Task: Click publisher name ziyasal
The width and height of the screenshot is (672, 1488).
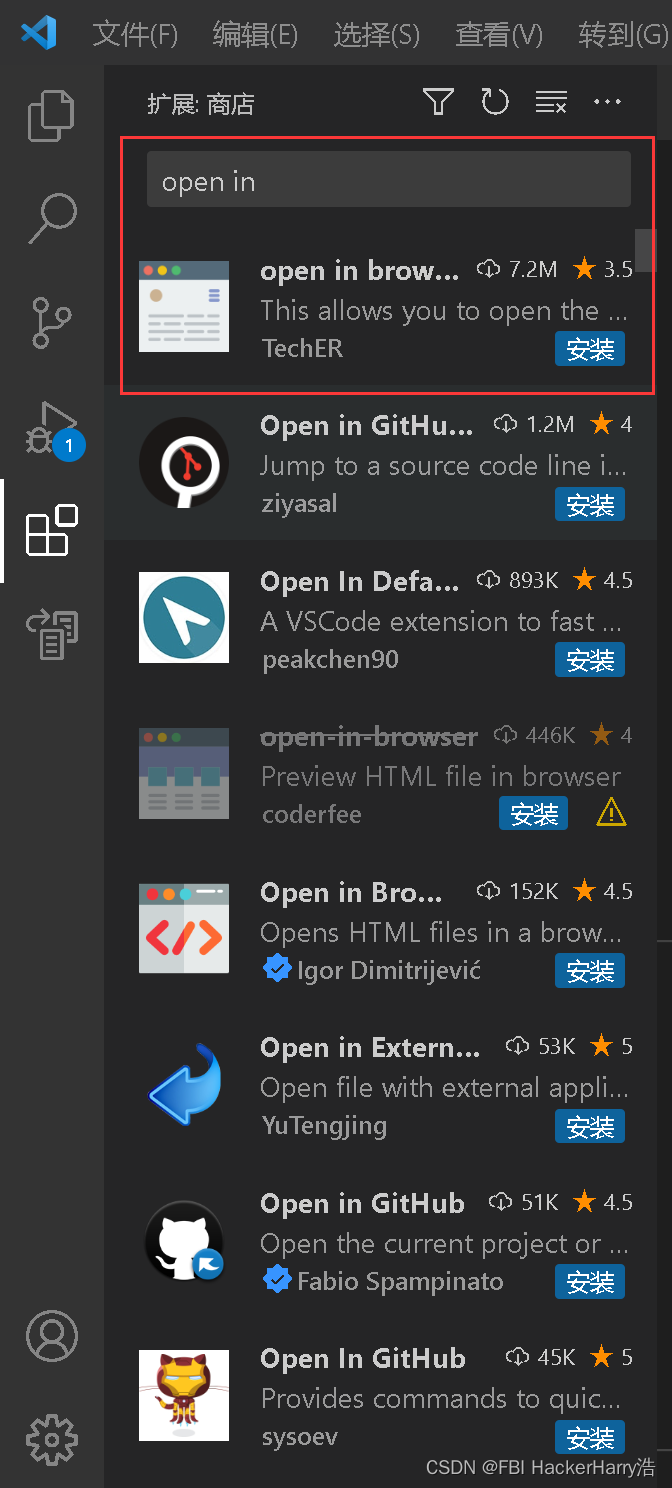Action: (300, 503)
